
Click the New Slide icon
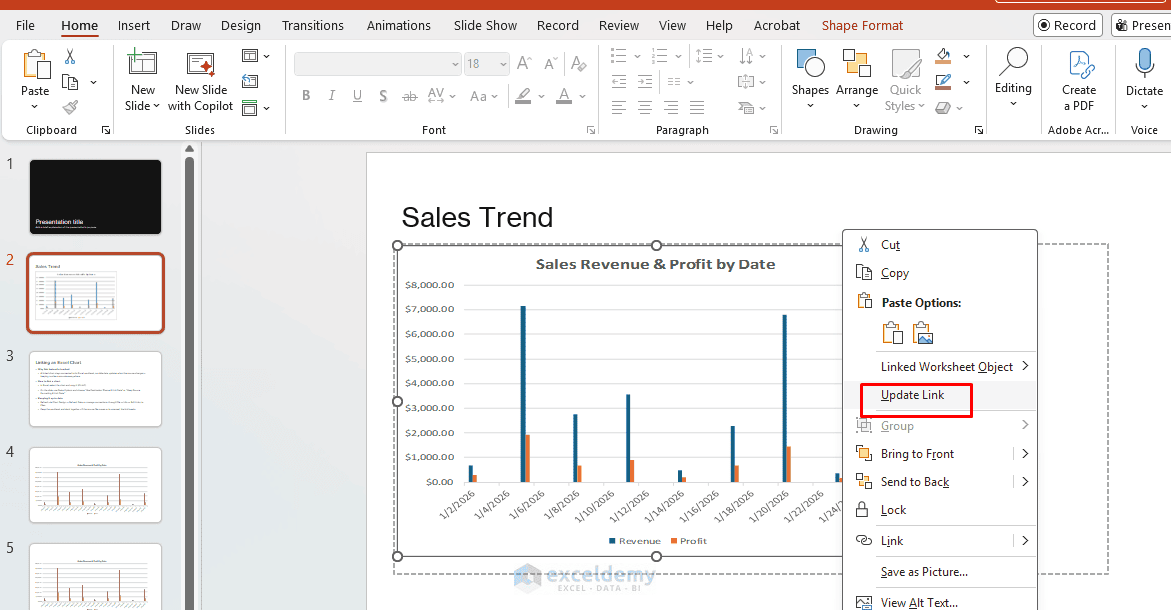142,63
